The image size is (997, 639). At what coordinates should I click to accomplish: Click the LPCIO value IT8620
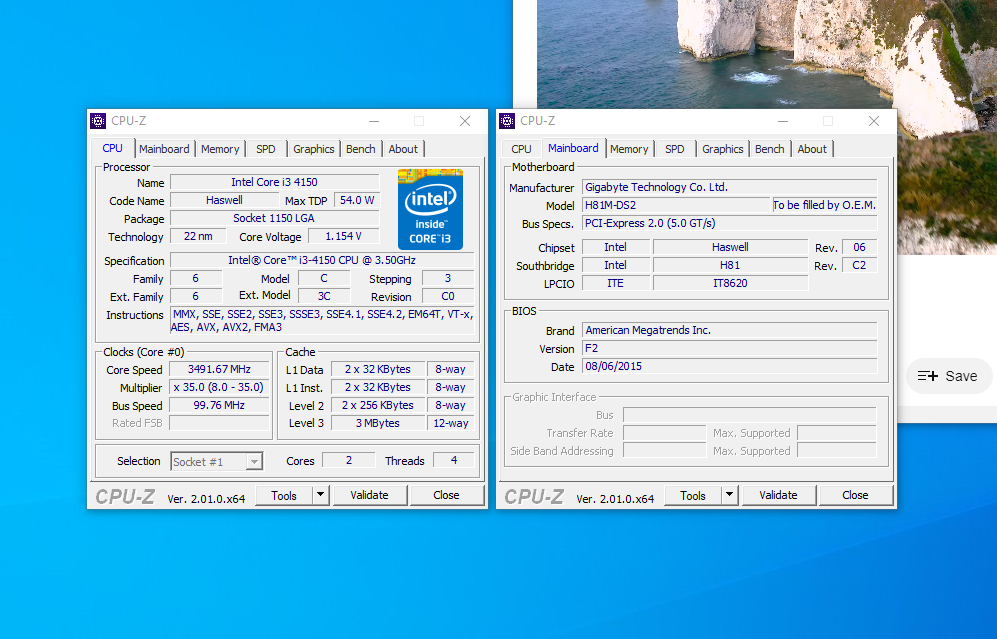tap(730, 283)
